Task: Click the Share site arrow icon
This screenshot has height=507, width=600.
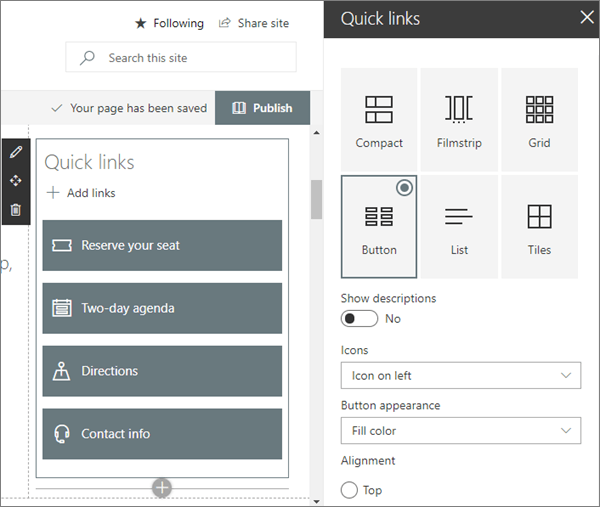Action: pos(225,23)
